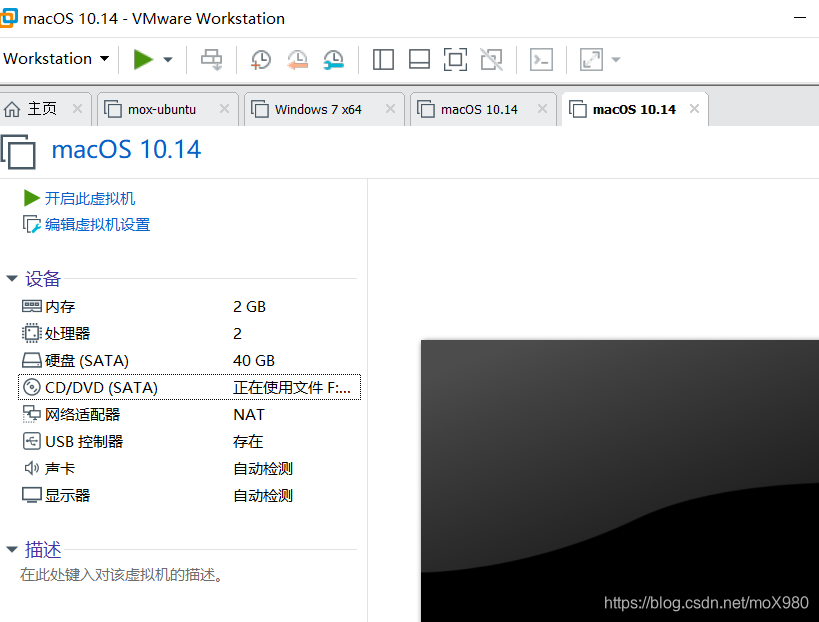The image size is (819, 622).
Task: Click Send Ctrl+Alt+Del toolbar icon
Action: (212, 59)
